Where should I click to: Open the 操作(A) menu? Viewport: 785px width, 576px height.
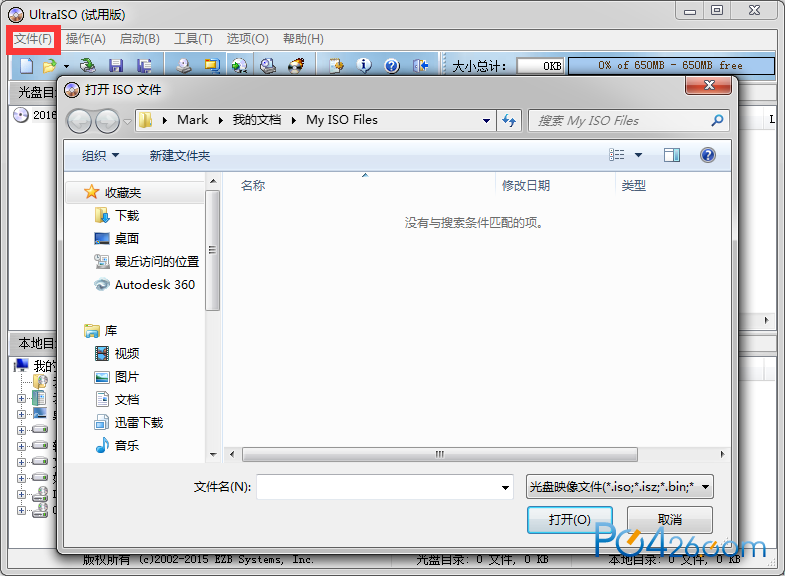(x=86, y=39)
